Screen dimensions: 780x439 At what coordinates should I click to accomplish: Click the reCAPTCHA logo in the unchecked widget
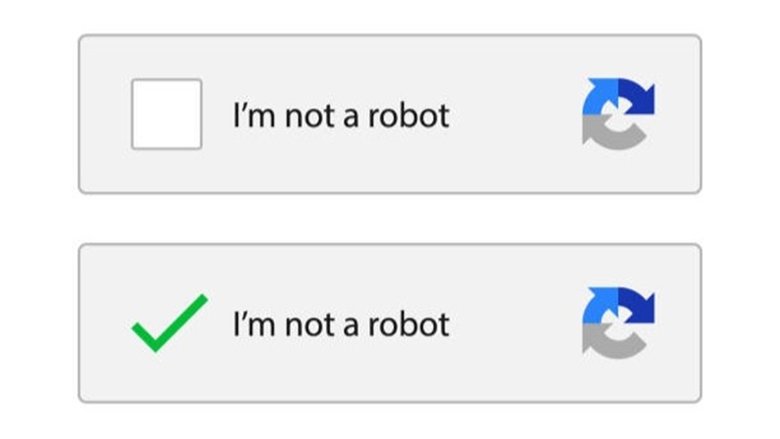[618, 114]
